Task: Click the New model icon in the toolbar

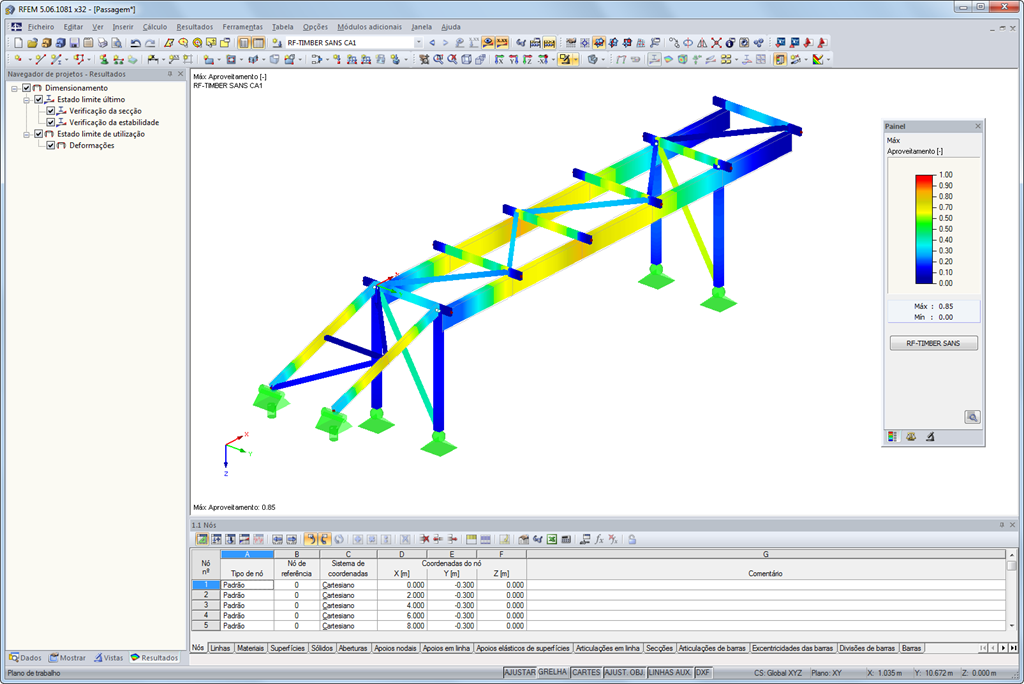Action: pos(18,43)
